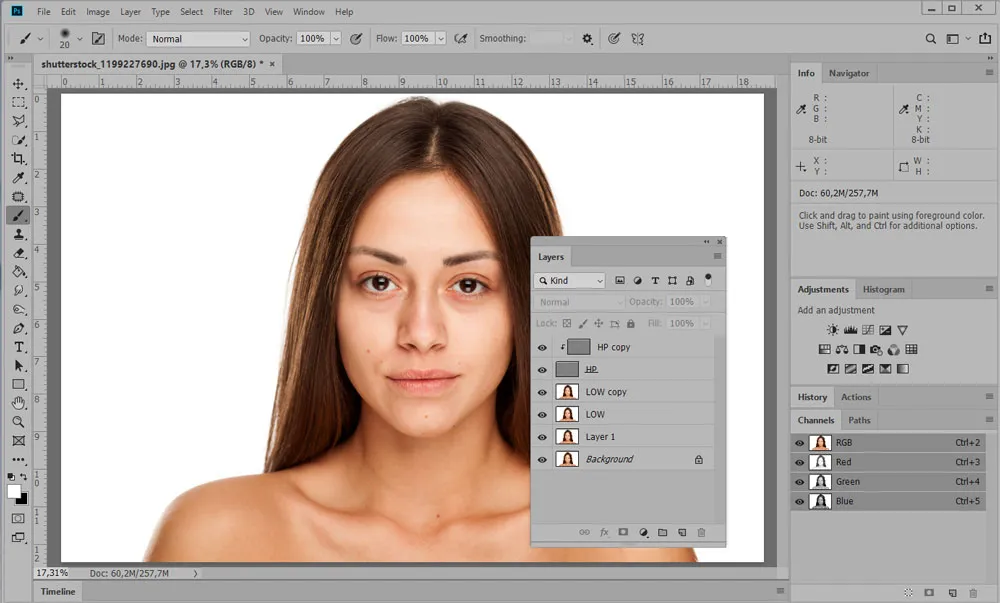
Task: Click the background color swatch
Action: click(x=24, y=500)
